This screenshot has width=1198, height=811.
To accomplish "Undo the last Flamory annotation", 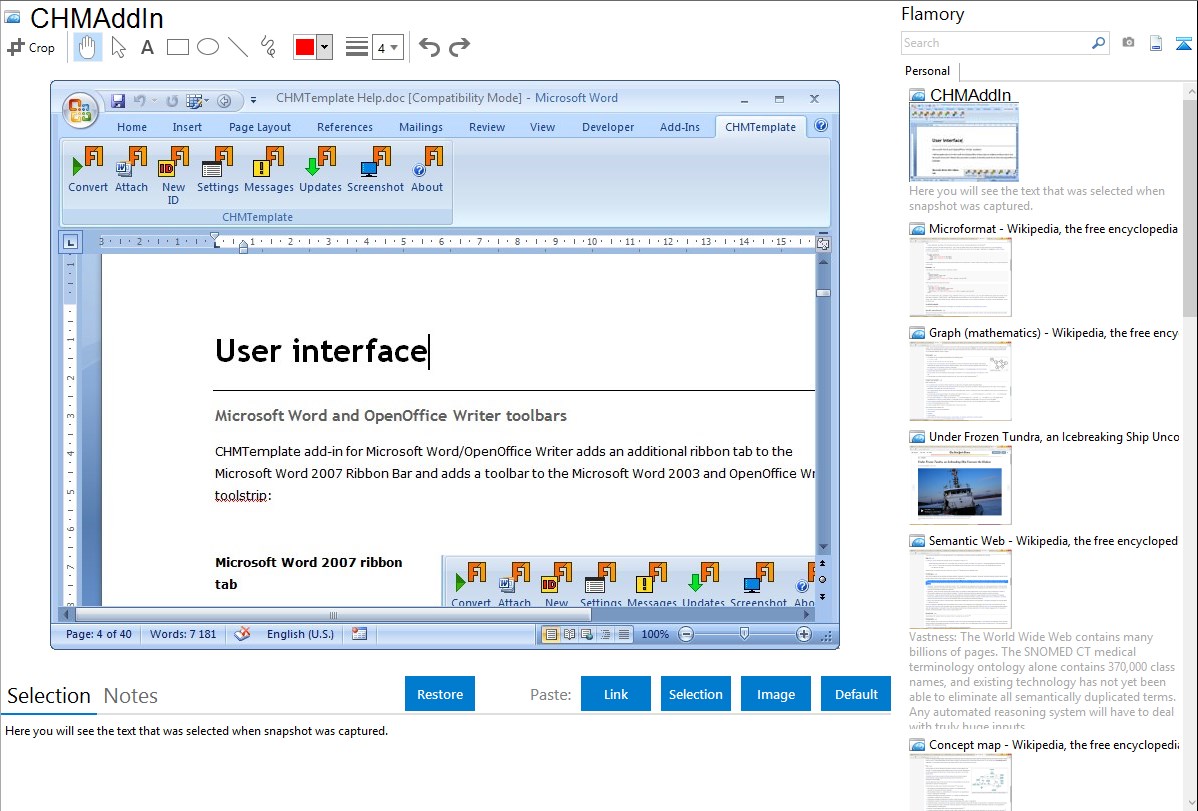I will [x=429, y=47].
